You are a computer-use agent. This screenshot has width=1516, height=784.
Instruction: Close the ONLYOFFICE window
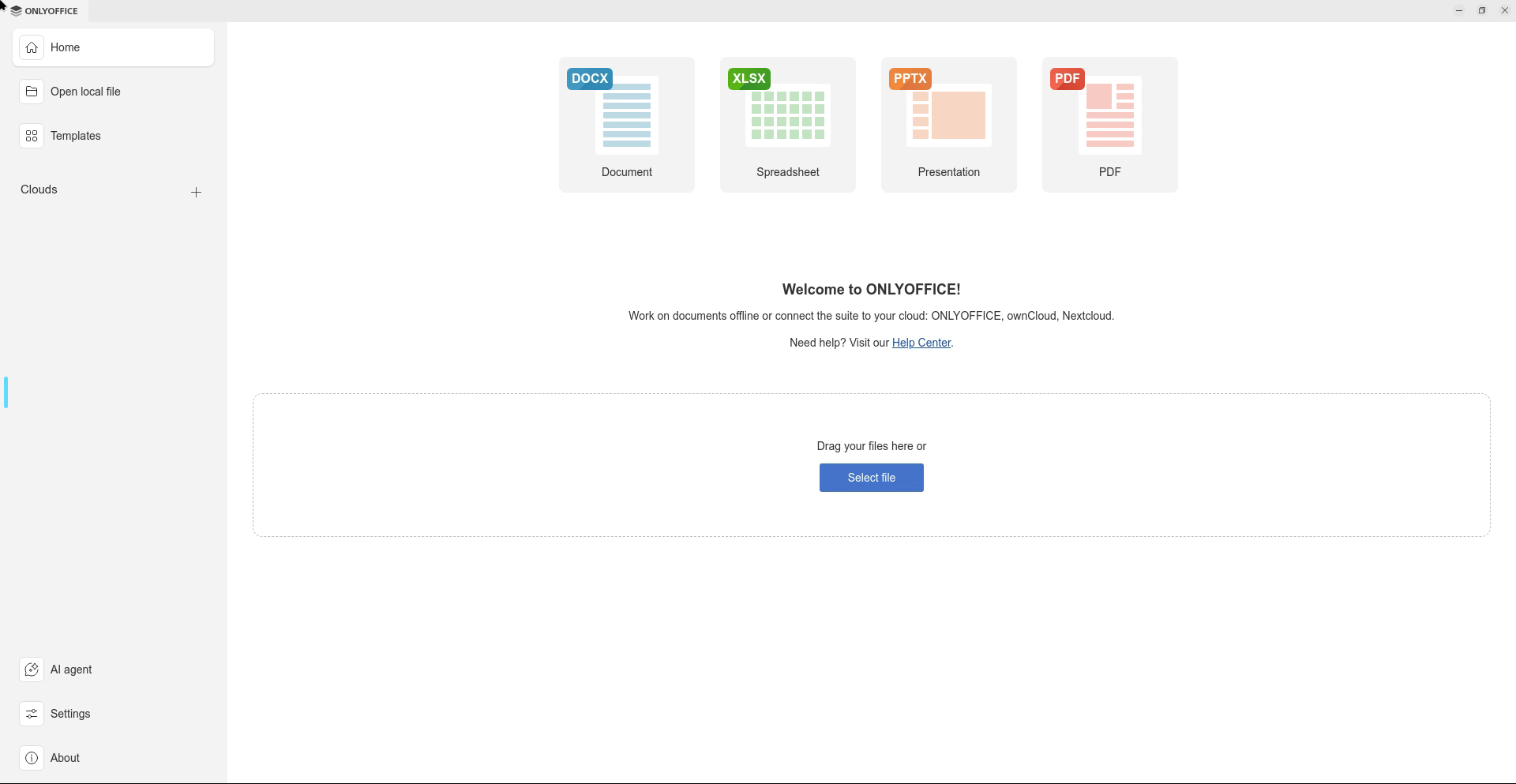[x=1504, y=10]
